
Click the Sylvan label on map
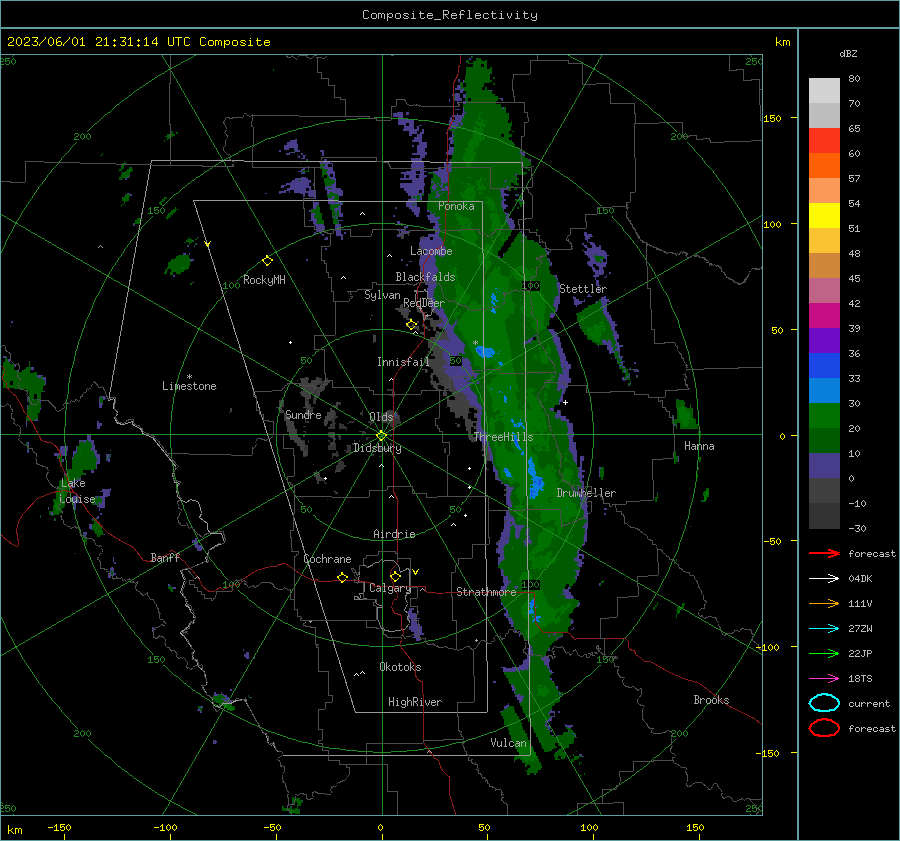pyautogui.click(x=382, y=295)
